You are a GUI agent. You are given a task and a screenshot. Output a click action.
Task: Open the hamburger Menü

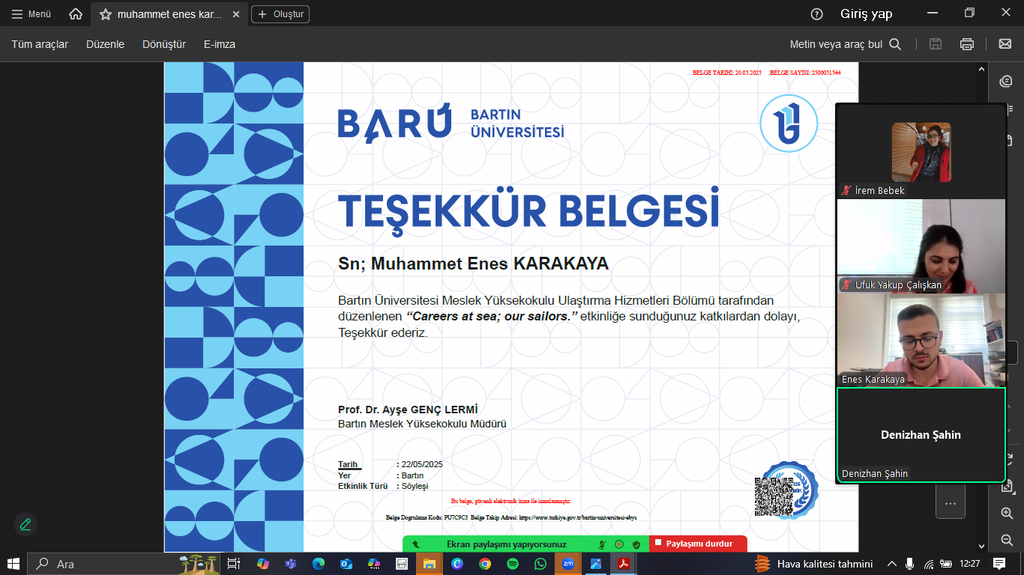point(31,14)
